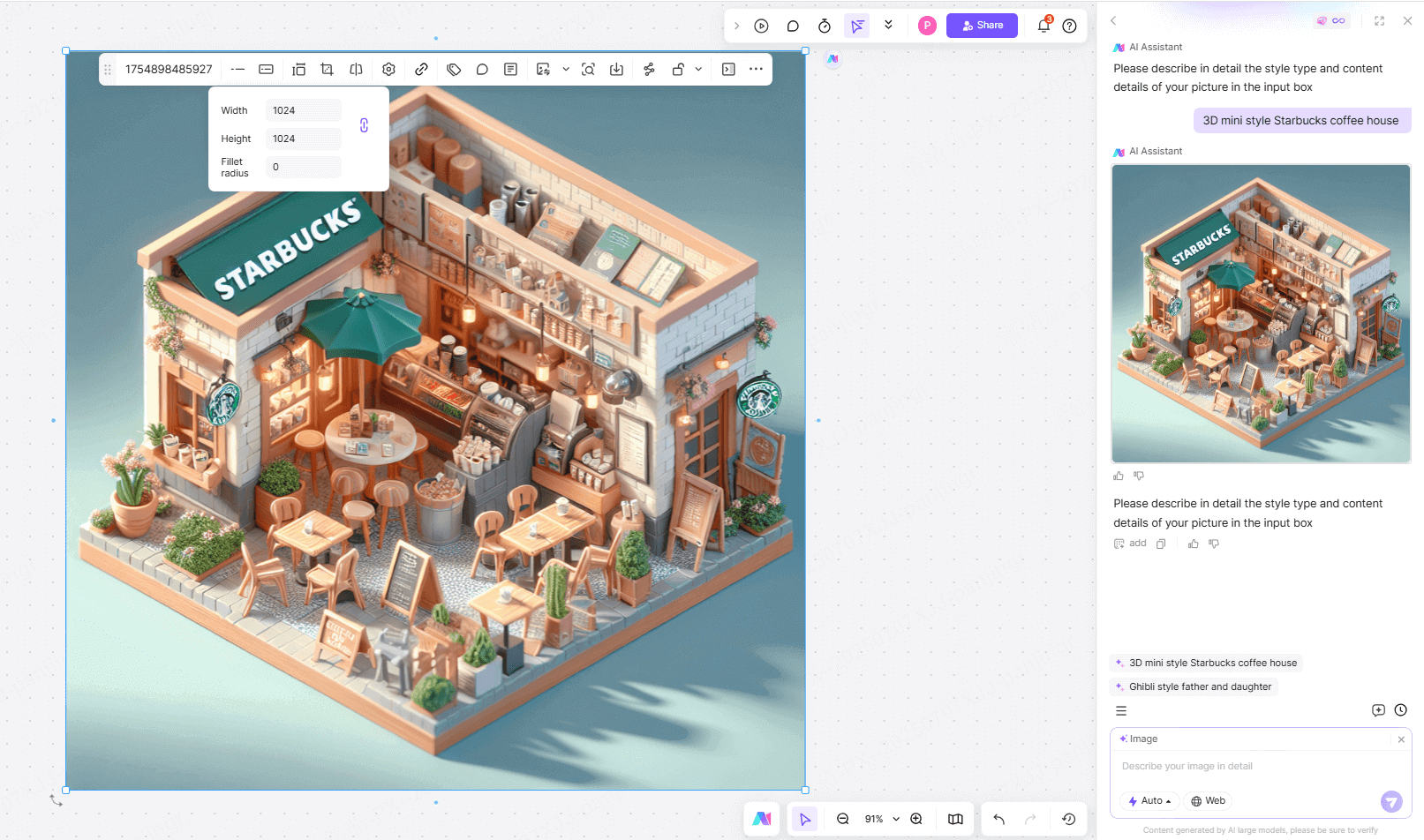Click the embed panel icon
The image size is (1424, 840).
point(728,69)
